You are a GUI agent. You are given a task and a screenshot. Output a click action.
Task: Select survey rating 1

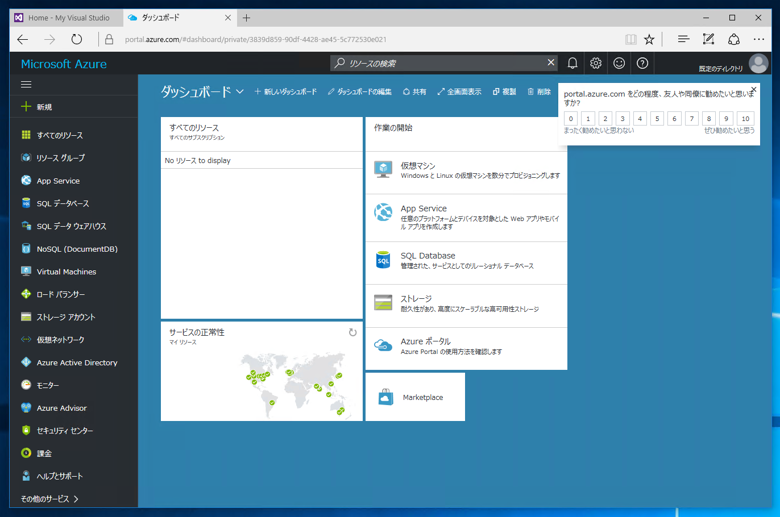(x=588, y=118)
